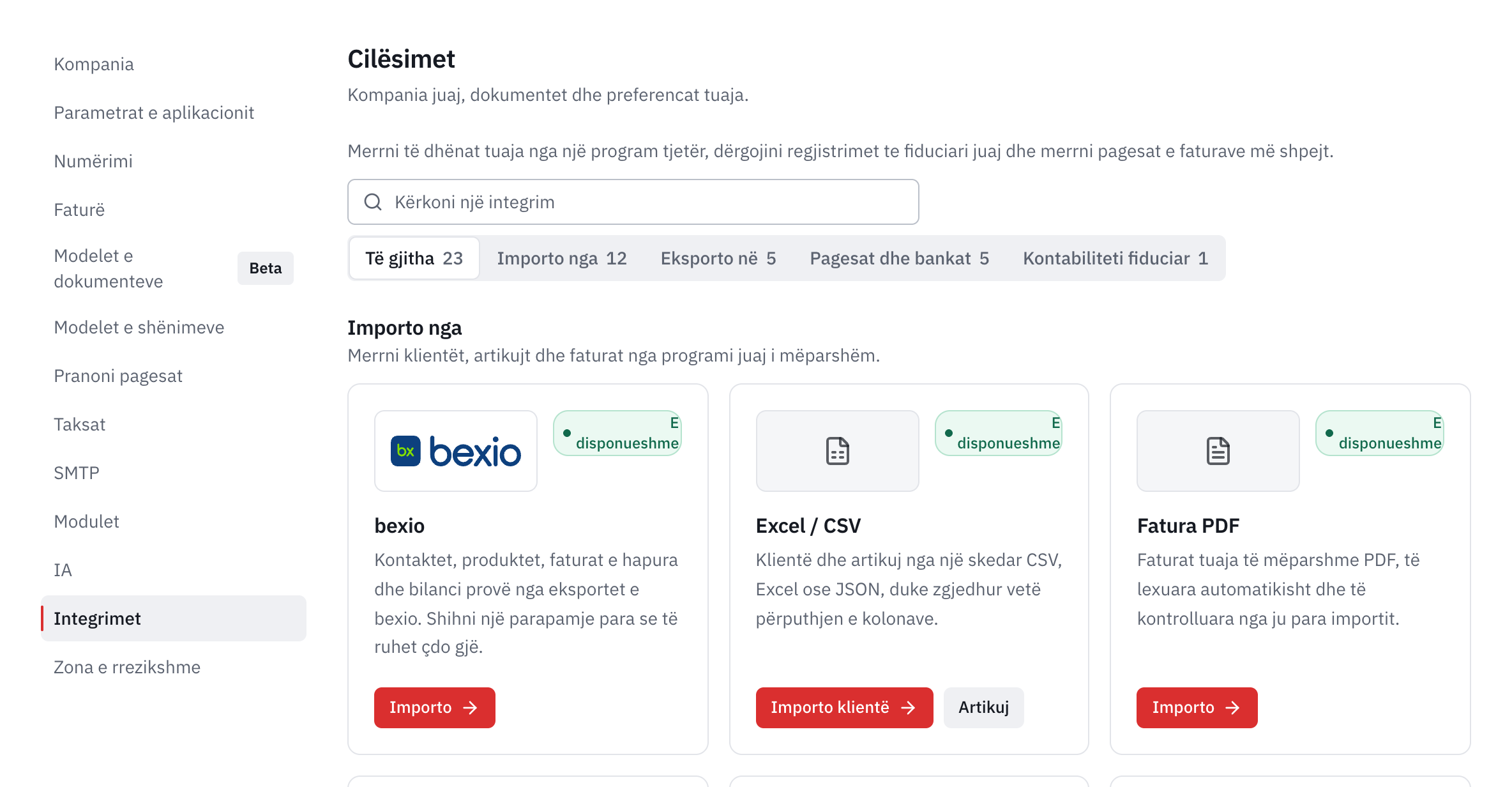
Task: Click the Cilësimet page heading
Action: pyautogui.click(x=402, y=59)
